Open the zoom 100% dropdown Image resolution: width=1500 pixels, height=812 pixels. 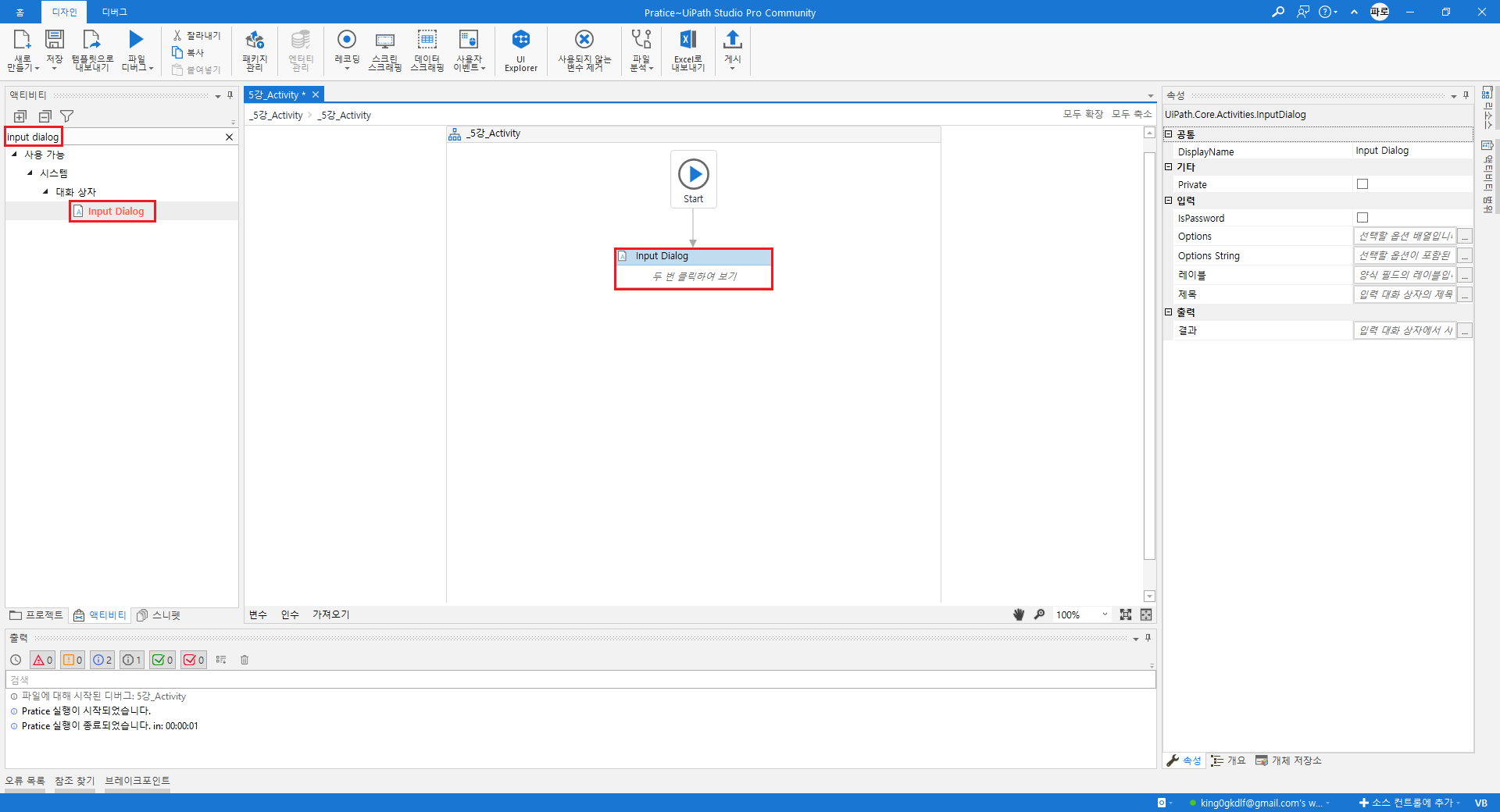point(1105,614)
